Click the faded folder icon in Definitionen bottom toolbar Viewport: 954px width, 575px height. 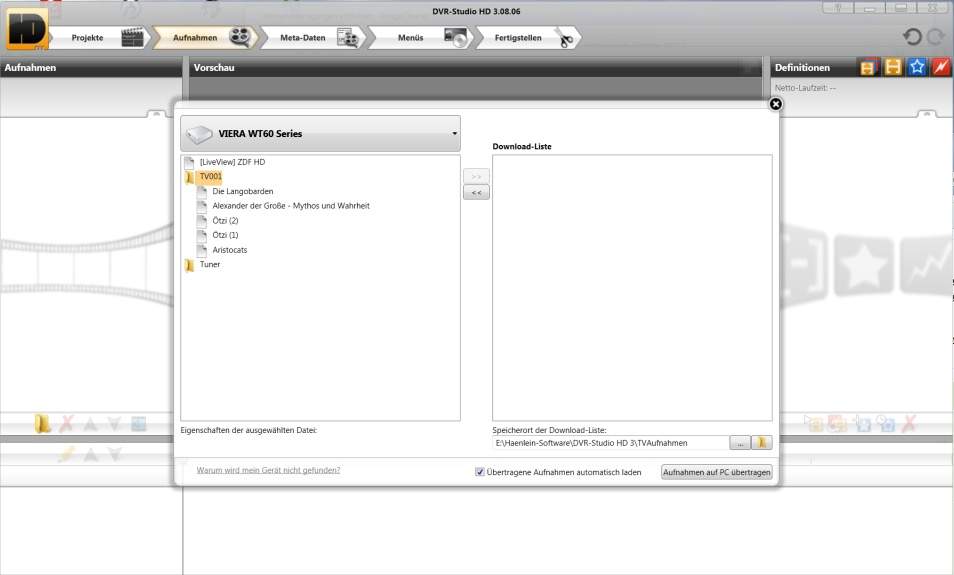tap(814, 423)
